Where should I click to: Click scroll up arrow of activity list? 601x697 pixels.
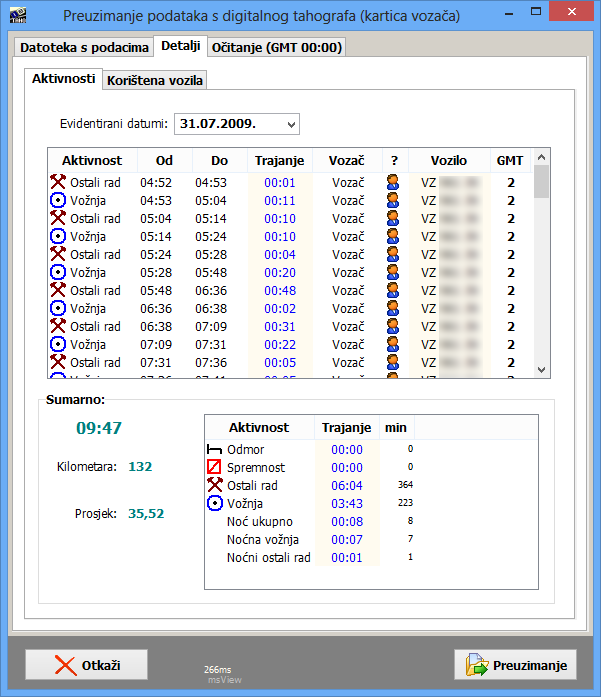(541, 157)
